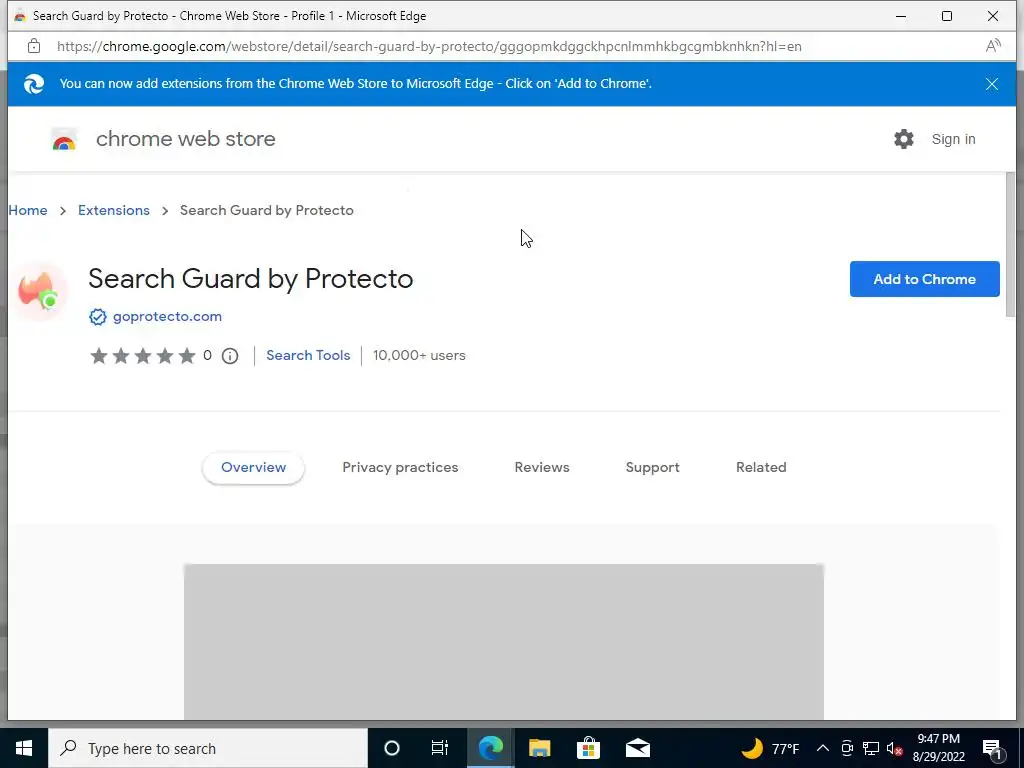The width and height of the screenshot is (1024, 768).
Task: Open Task View on the taskbar
Action: (x=440, y=748)
